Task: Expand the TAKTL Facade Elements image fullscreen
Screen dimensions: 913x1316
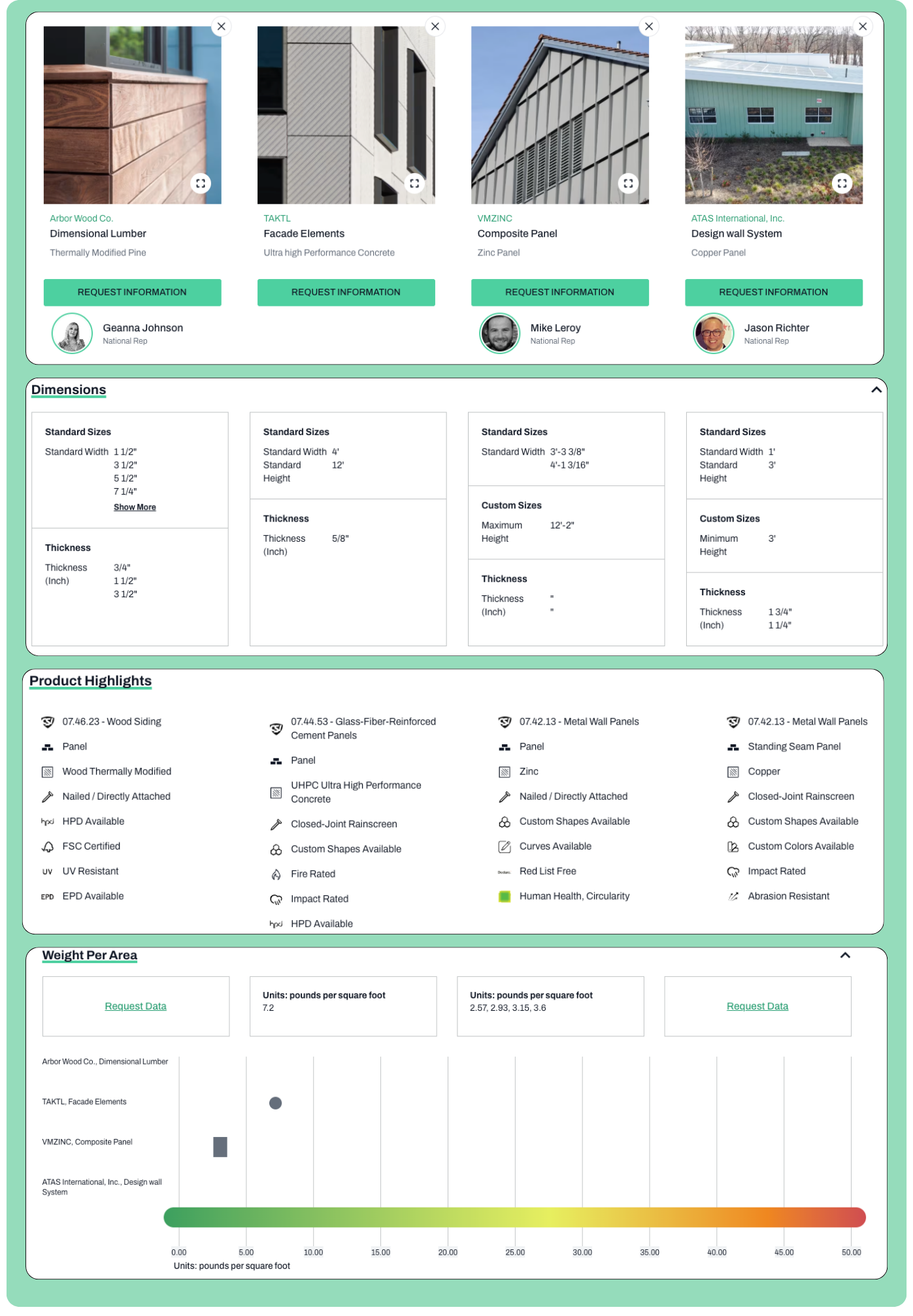Action: (x=414, y=184)
